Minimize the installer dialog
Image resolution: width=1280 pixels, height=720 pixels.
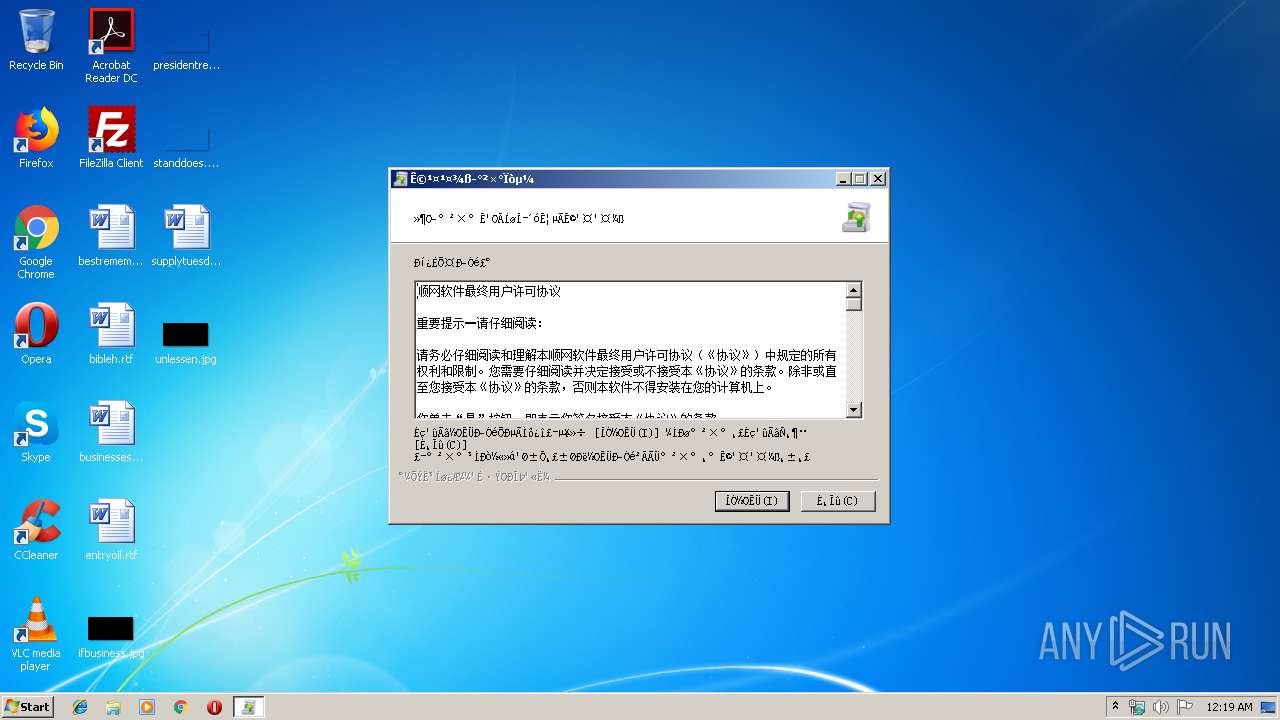point(844,179)
